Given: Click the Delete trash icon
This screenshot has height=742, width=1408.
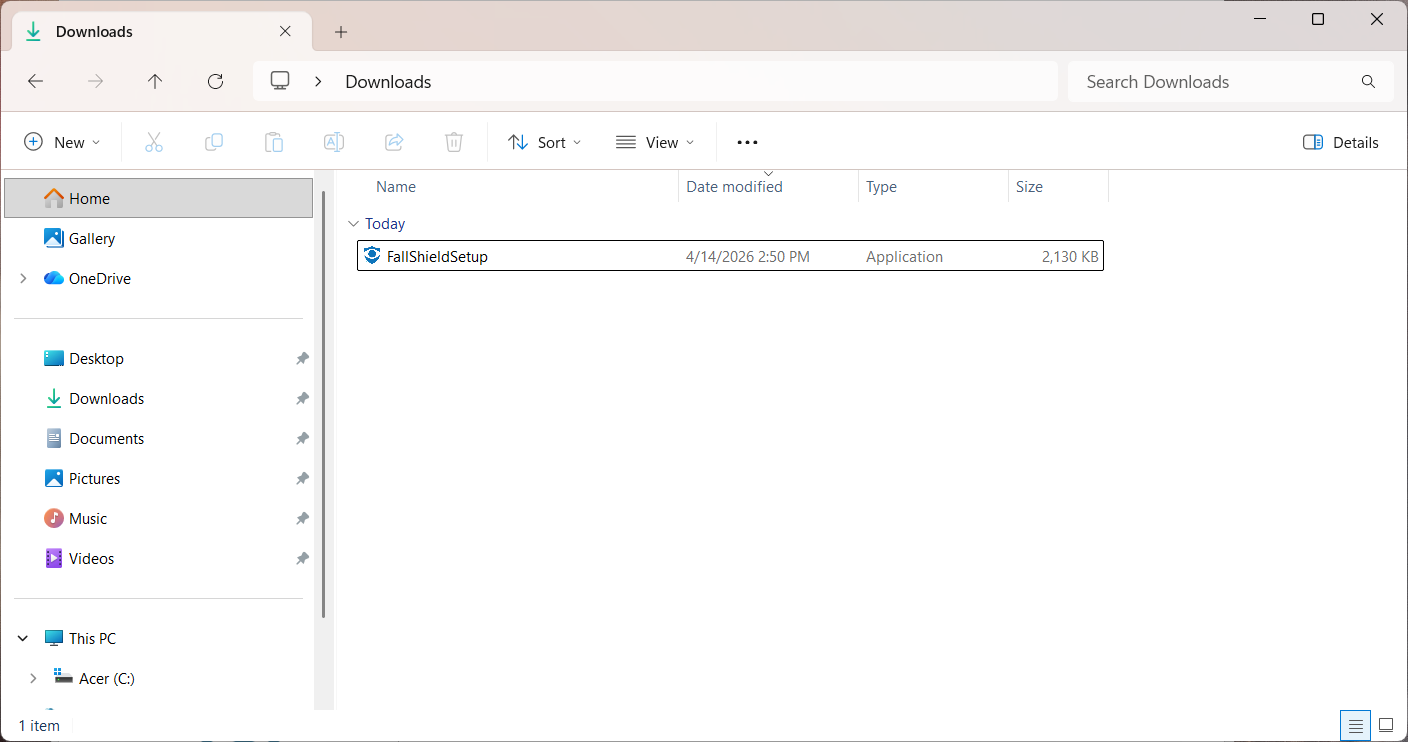Looking at the screenshot, I should tap(454, 142).
